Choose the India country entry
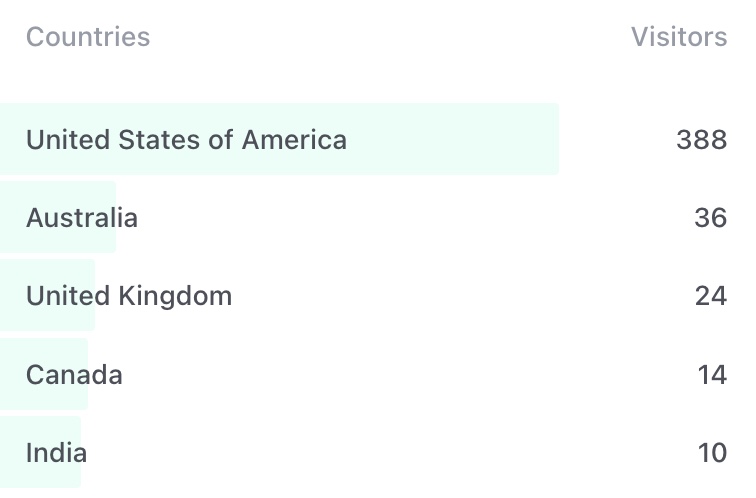756x498 pixels. 56,453
